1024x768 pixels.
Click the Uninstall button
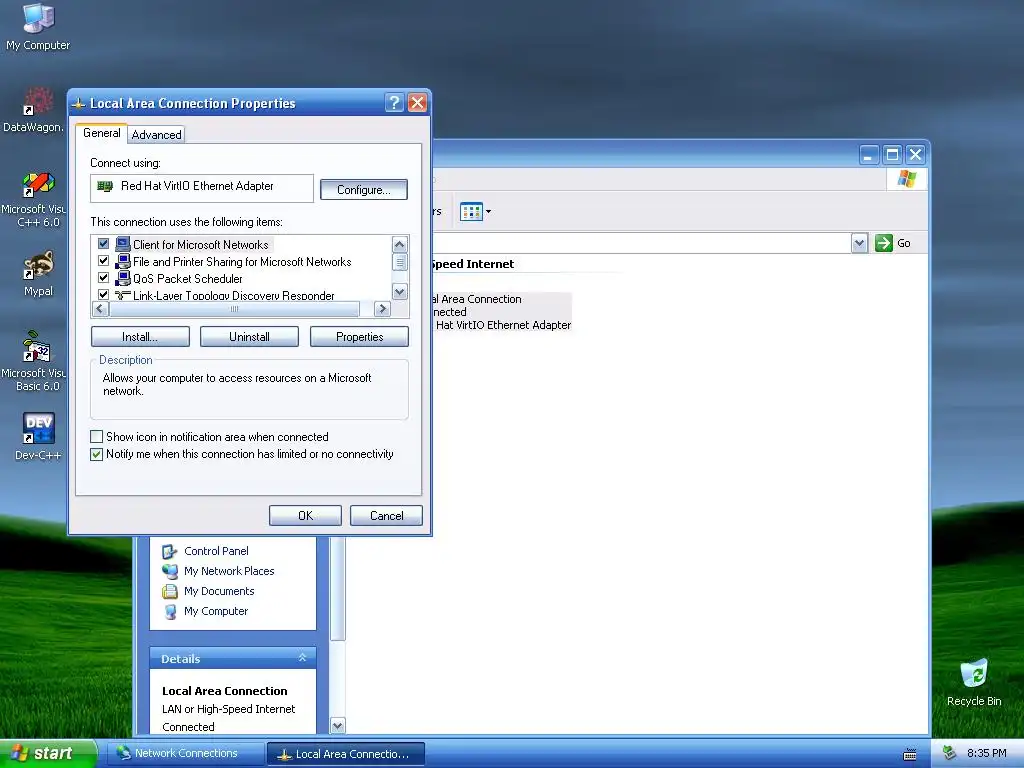(x=249, y=336)
